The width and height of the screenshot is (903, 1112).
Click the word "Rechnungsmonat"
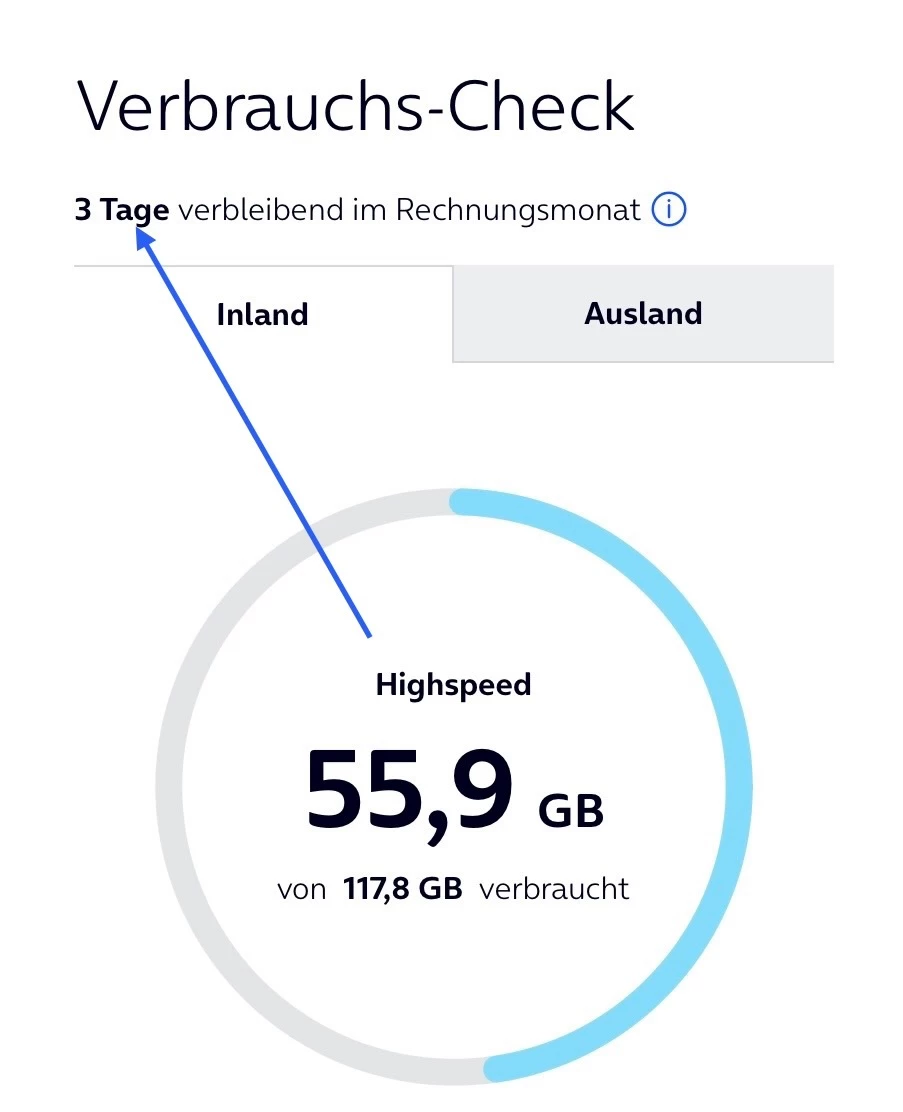tap(517, 211)
